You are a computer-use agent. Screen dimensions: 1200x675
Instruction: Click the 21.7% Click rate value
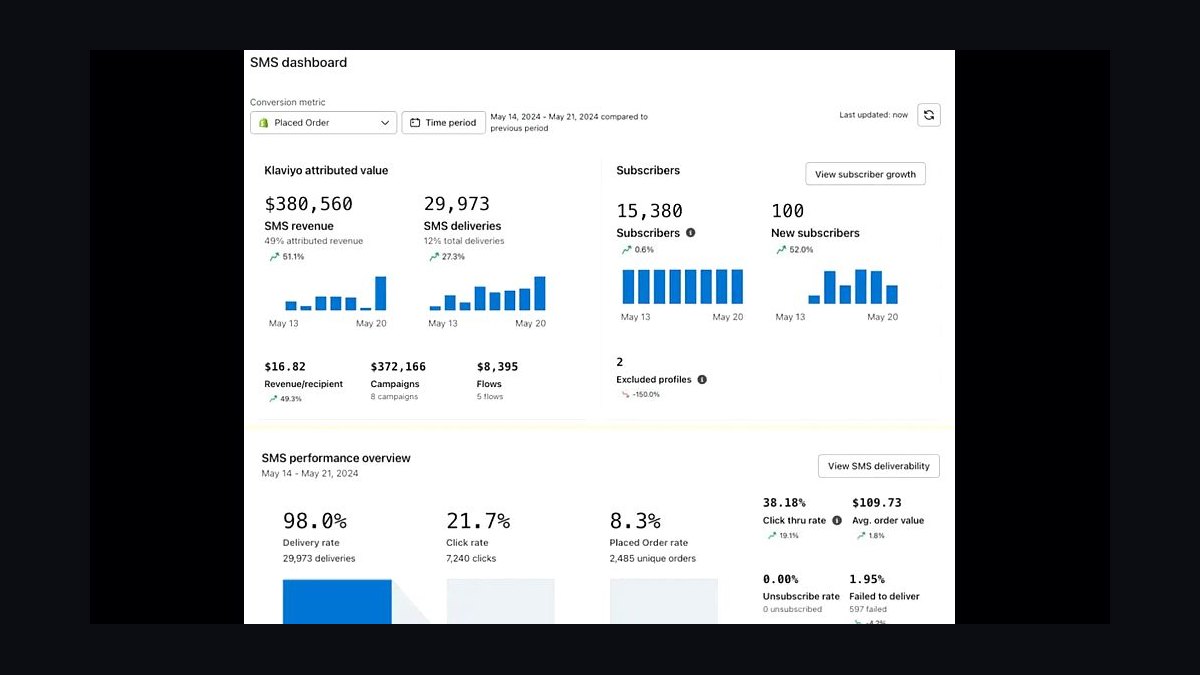point(478,521)
